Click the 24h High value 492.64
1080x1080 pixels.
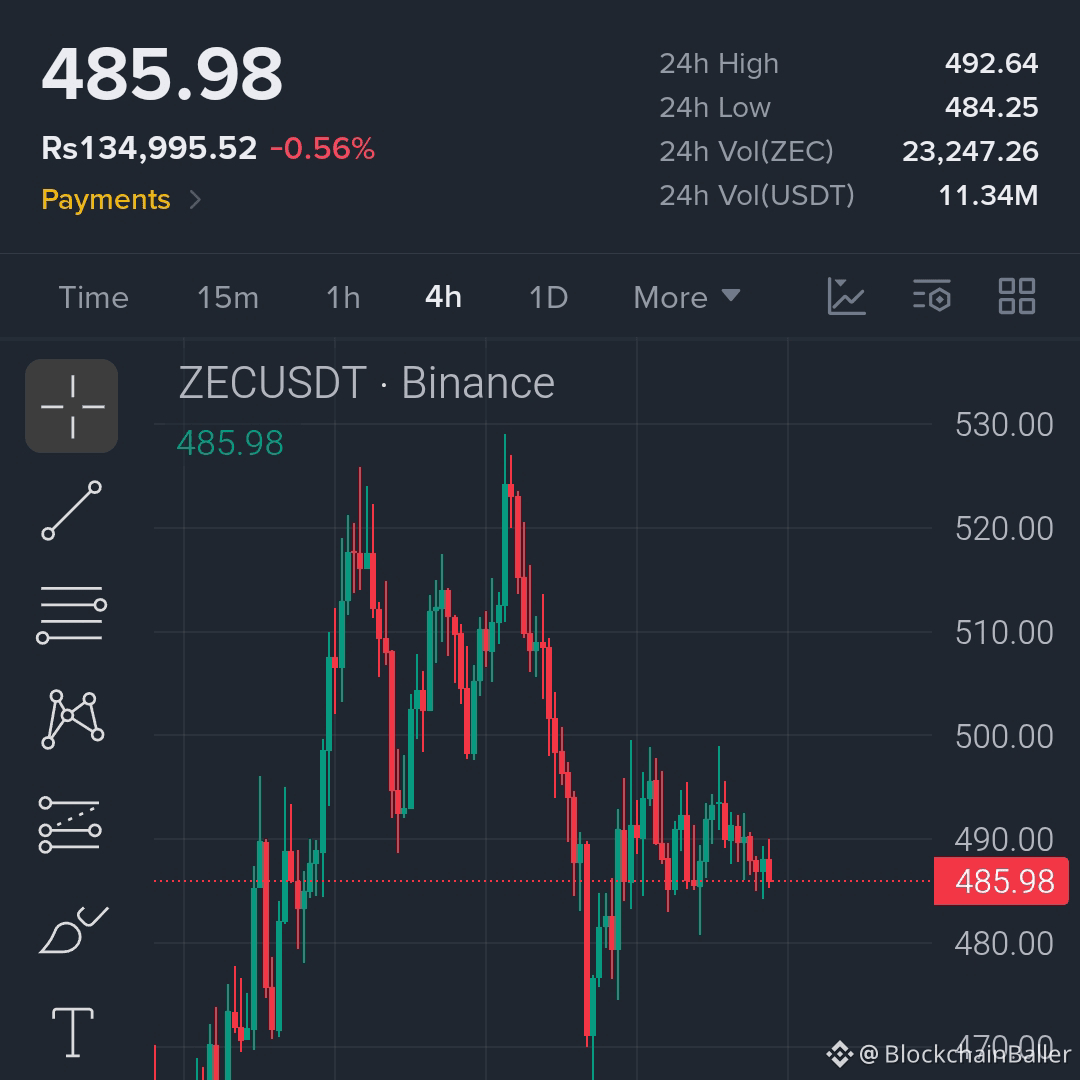click(991, 63)
